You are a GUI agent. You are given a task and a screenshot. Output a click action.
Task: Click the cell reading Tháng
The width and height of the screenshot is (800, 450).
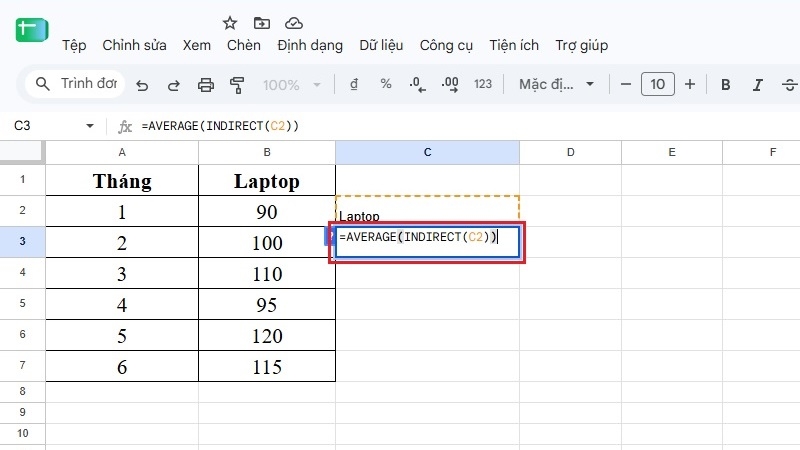click(x=122, y=181)
